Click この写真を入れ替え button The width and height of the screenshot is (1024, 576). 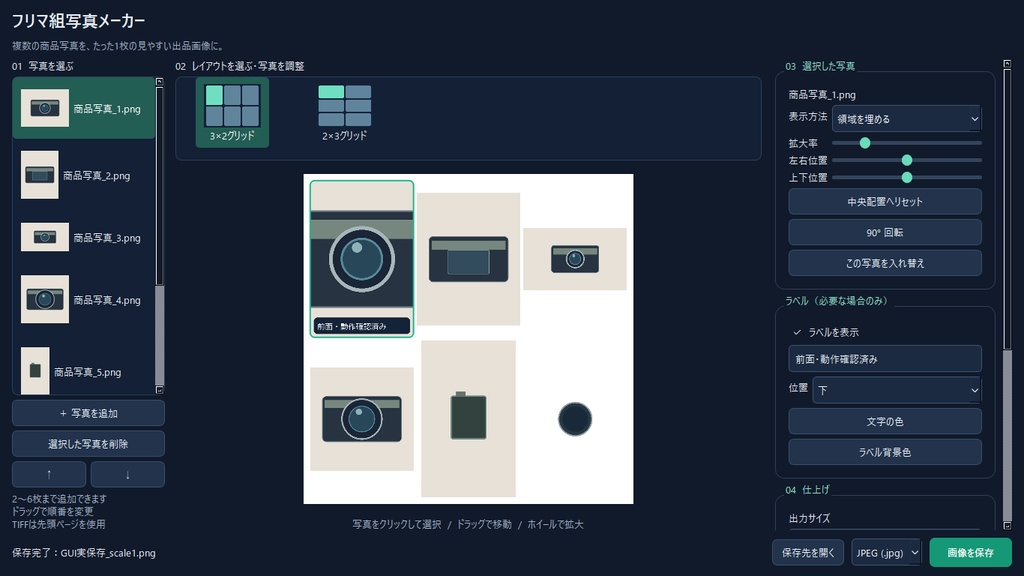(885, 263)
